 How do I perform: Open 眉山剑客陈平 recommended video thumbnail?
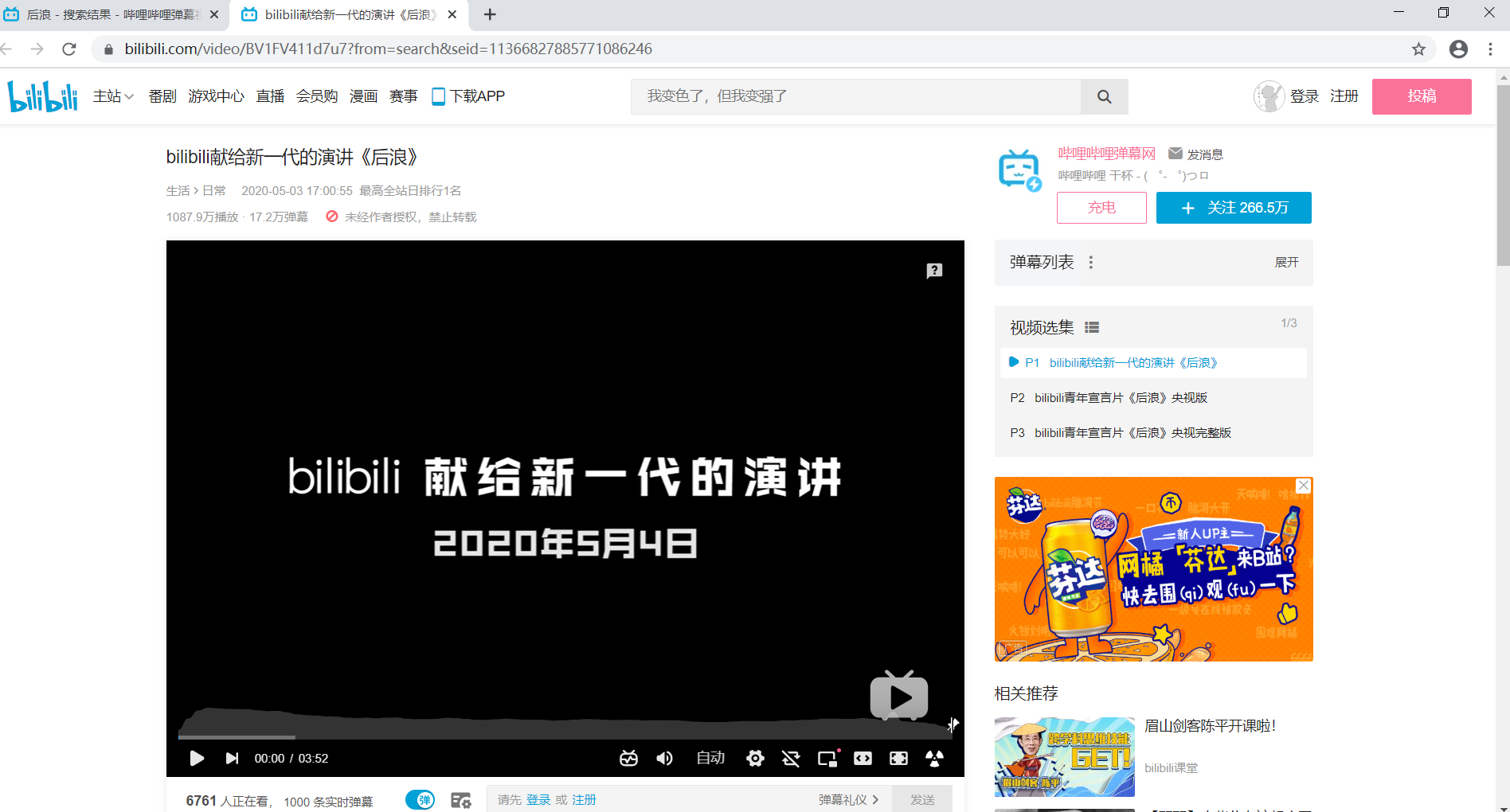(x=1065, y=757)
